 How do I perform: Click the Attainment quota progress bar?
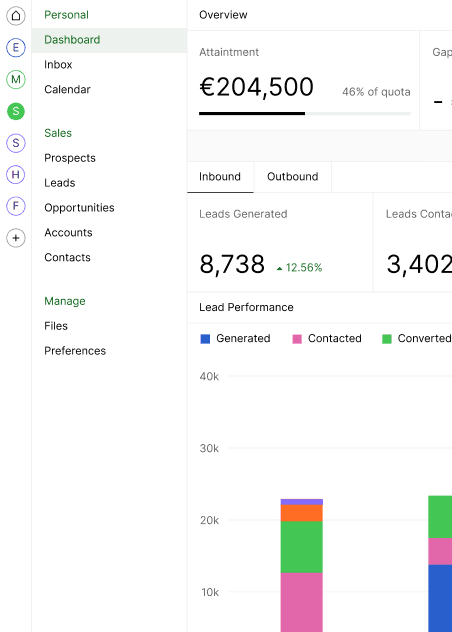coord(305,114)
